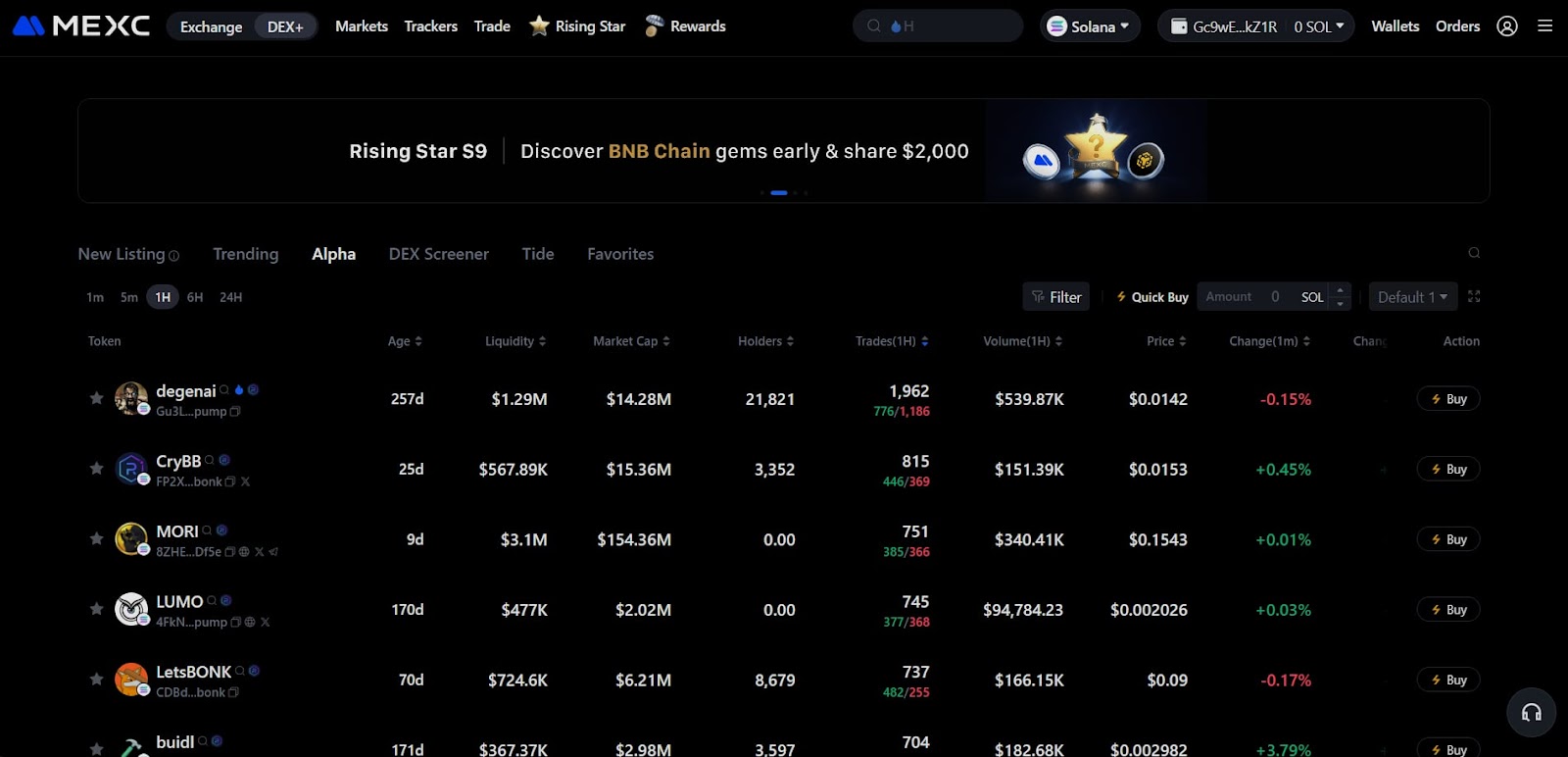The image size is (1568, 757).
Task: Sort table by Market Cap column
Action: click(632, 341)
